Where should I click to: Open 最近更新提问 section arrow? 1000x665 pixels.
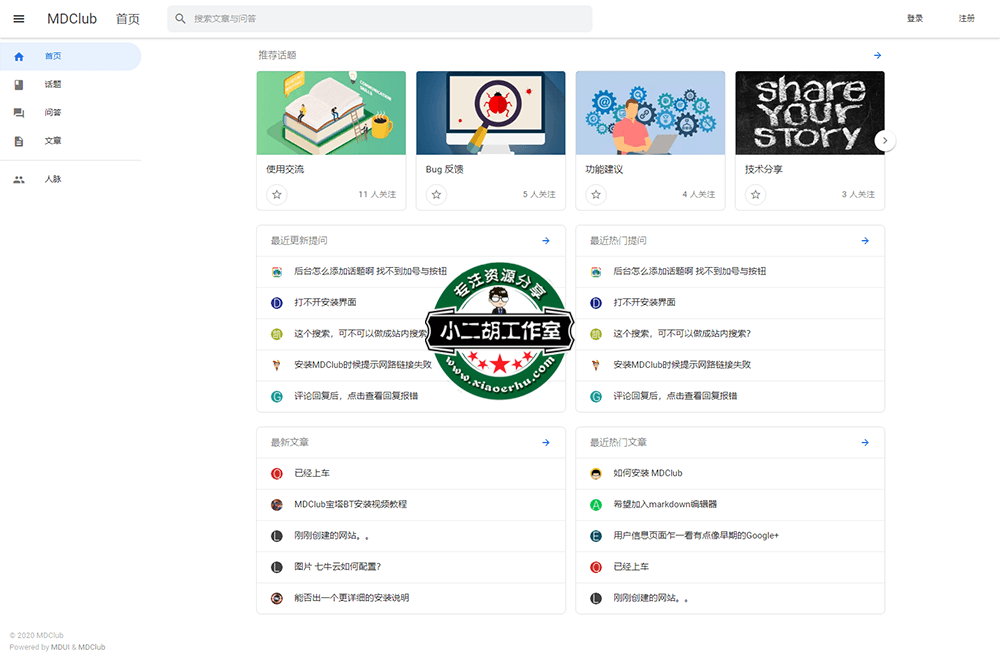click(x=546, y=241)
